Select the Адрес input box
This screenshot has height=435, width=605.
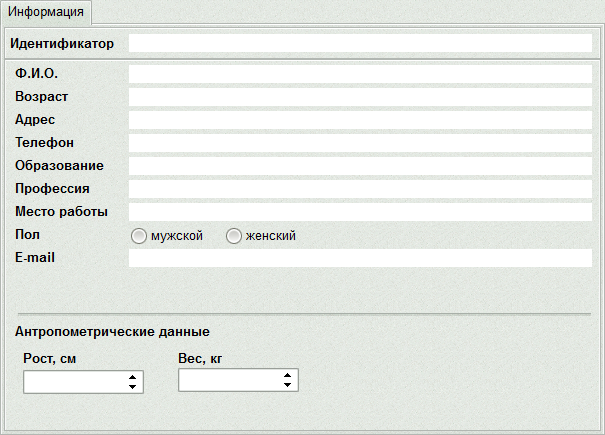[x=360, y=120]
